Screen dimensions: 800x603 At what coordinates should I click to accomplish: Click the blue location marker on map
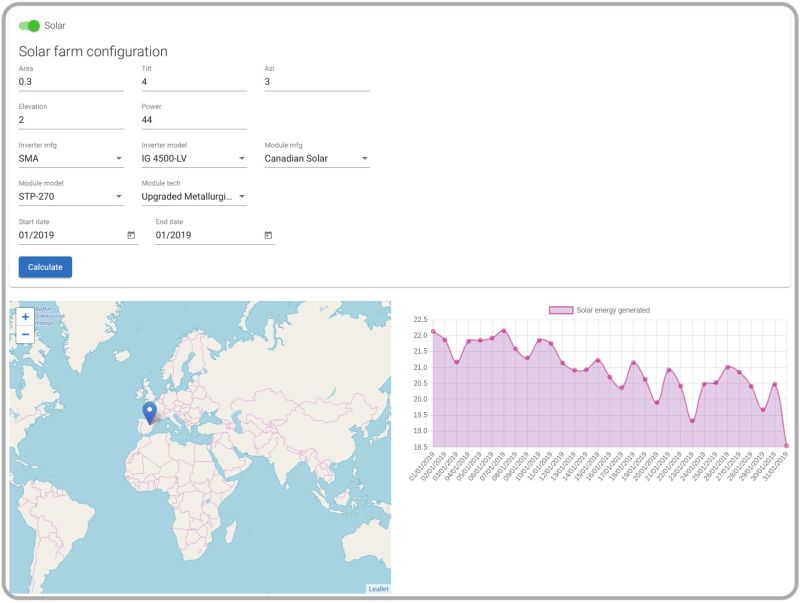[149, 413]
